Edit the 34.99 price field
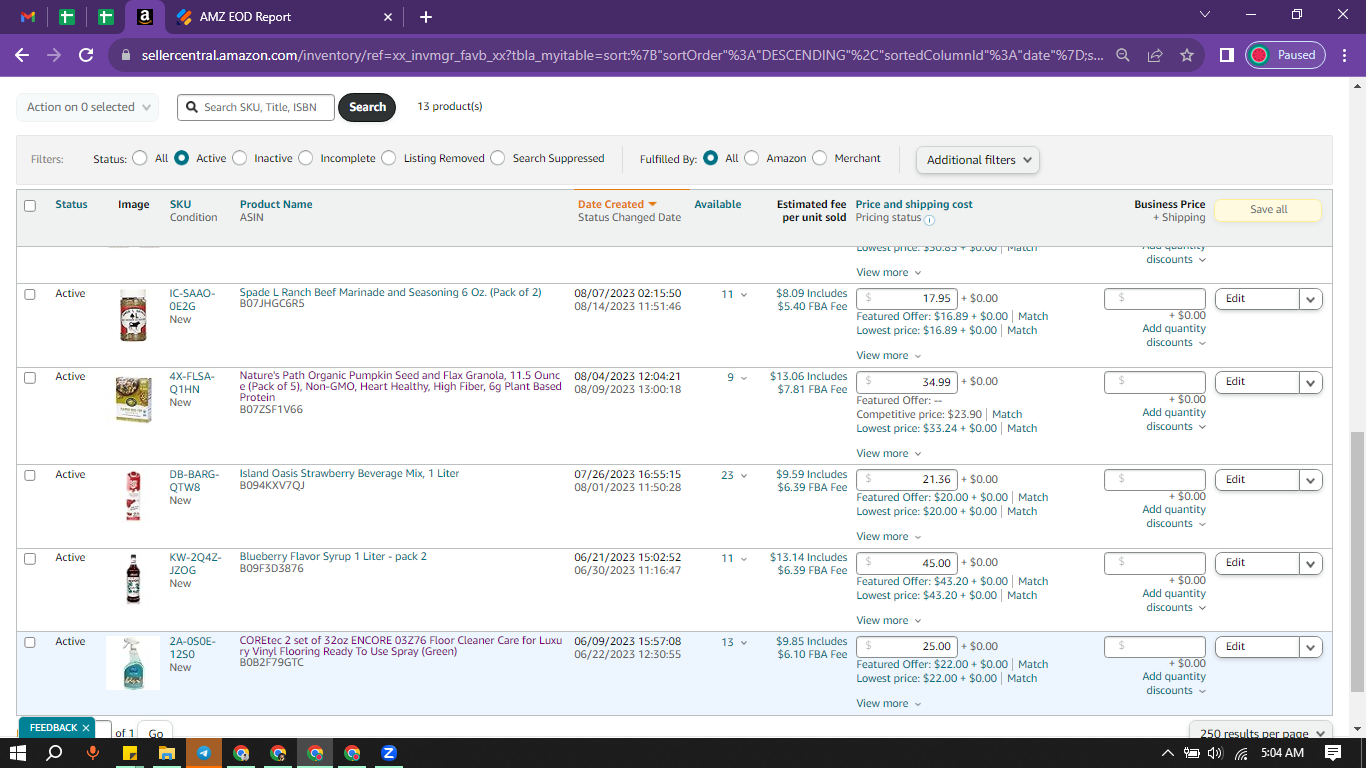 pos(906,382)
